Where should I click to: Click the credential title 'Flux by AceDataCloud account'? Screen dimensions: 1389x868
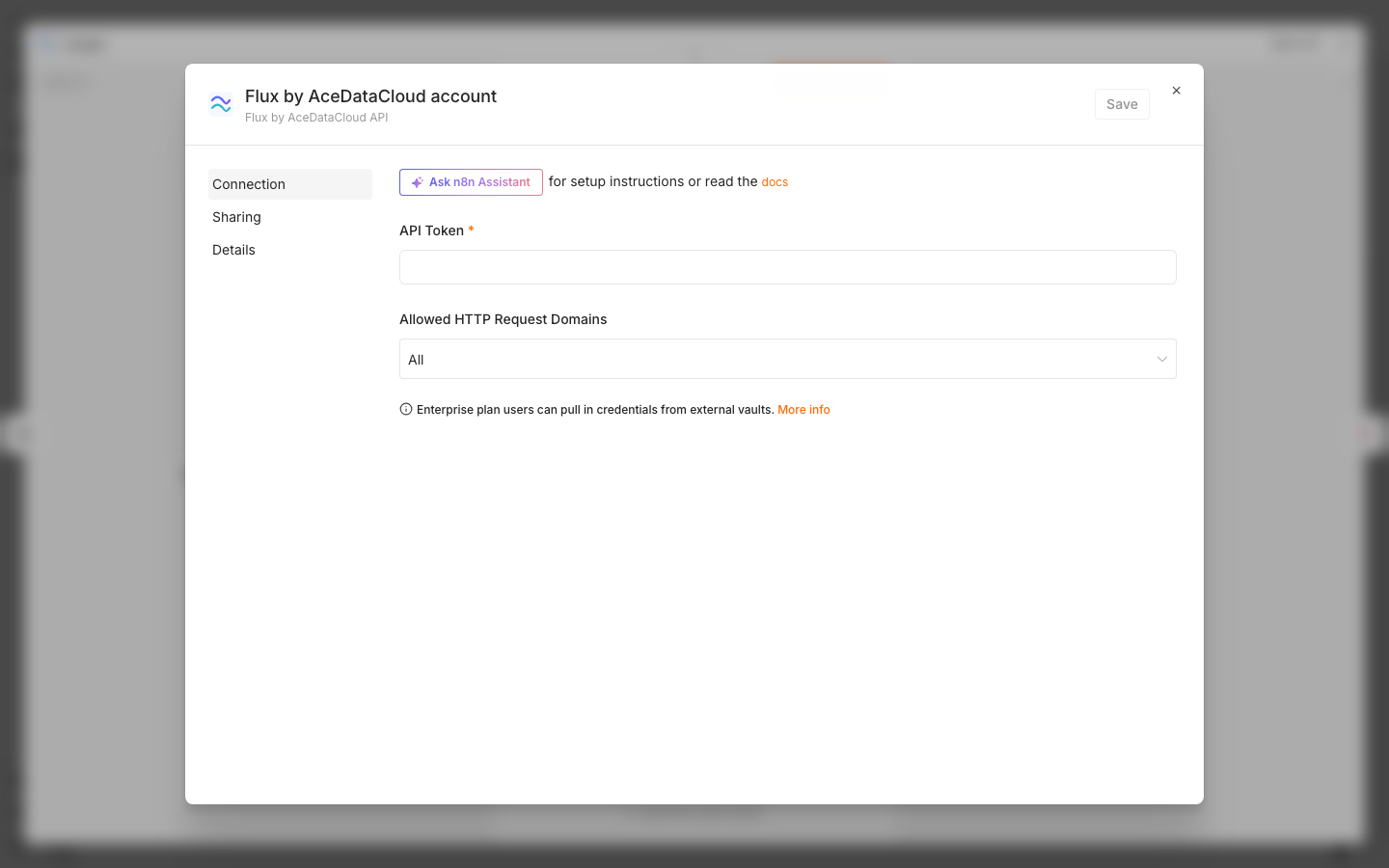[370, 96]
